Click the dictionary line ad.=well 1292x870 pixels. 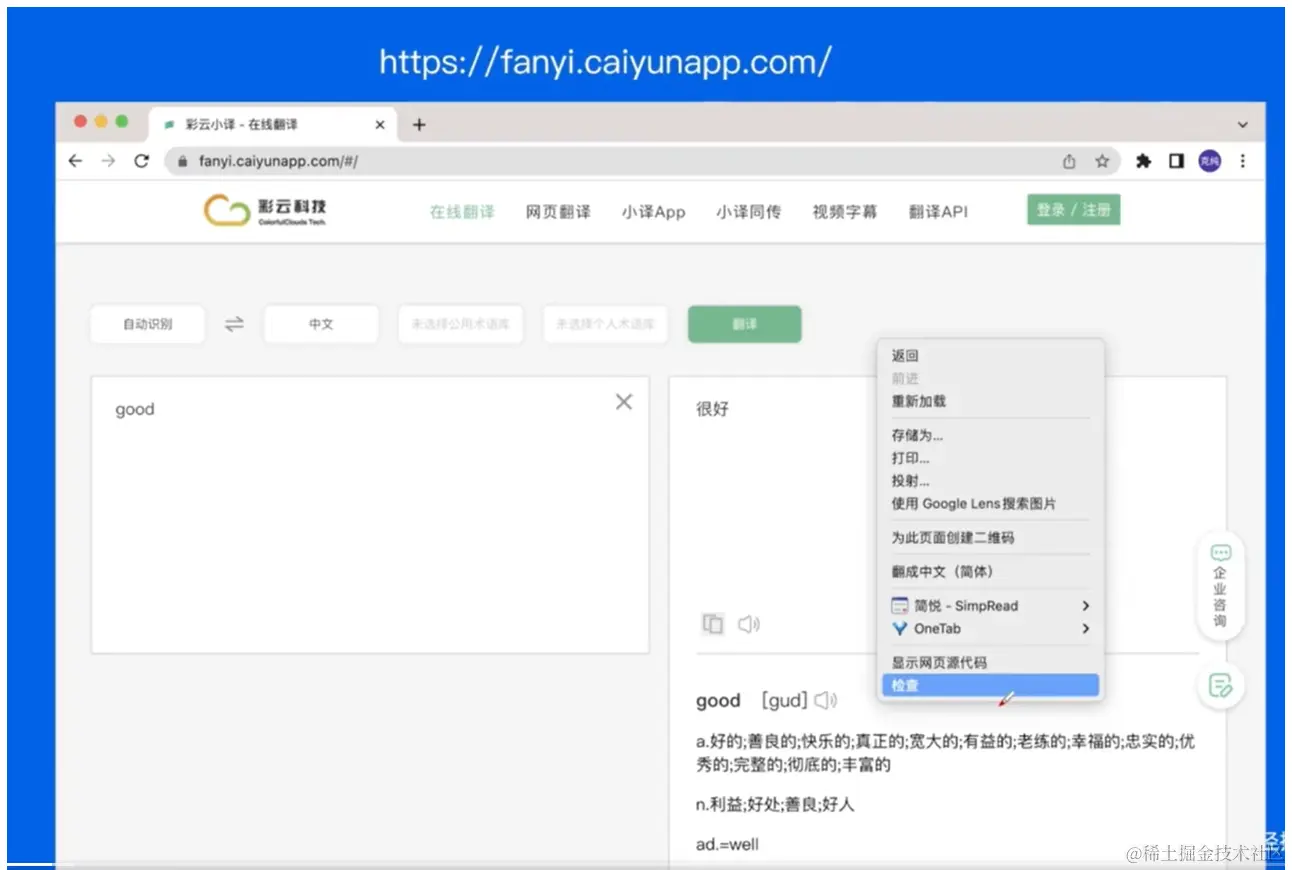(728, 845)
